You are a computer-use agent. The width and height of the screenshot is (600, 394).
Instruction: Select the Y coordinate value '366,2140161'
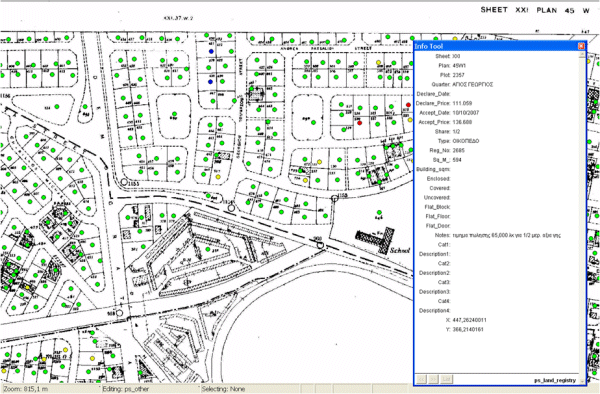click(468, 329)
